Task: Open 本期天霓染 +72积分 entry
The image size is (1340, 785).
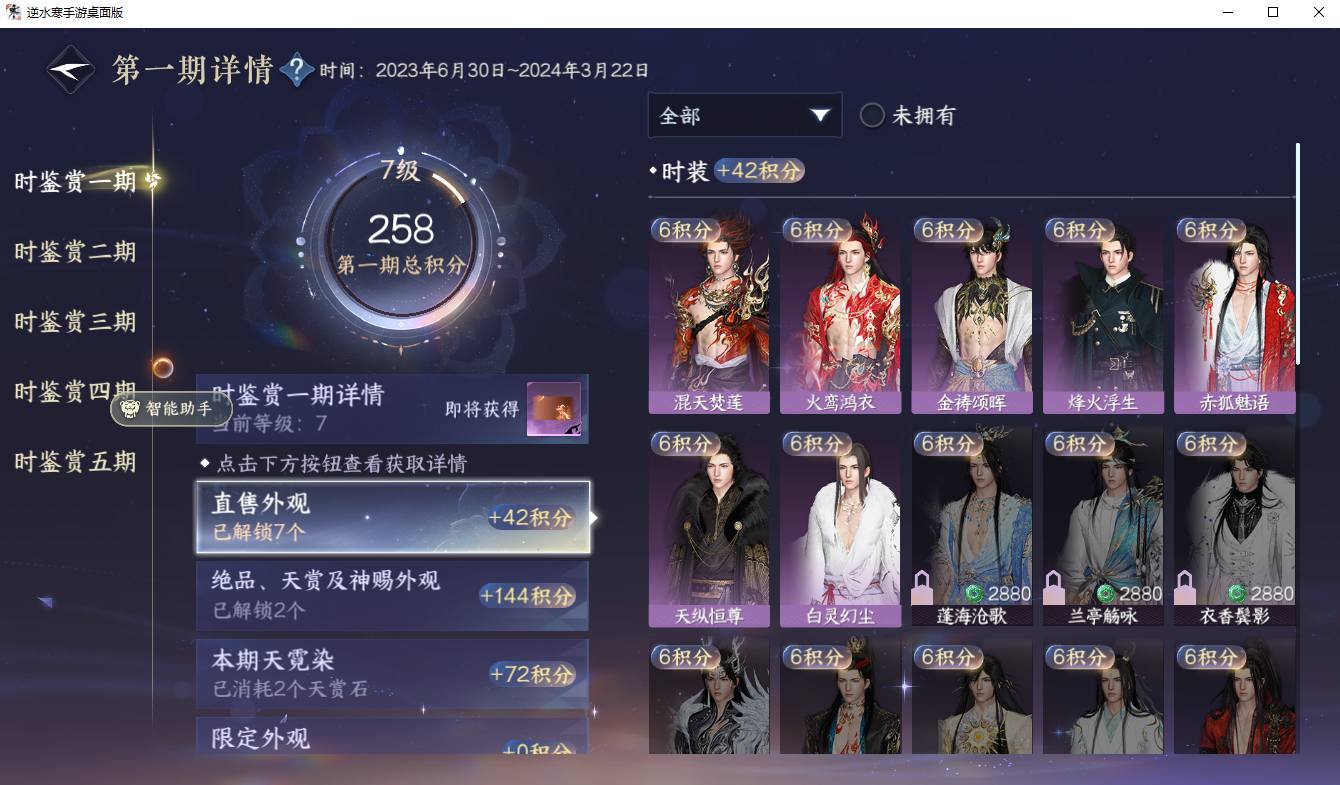Action: (392, 673)
